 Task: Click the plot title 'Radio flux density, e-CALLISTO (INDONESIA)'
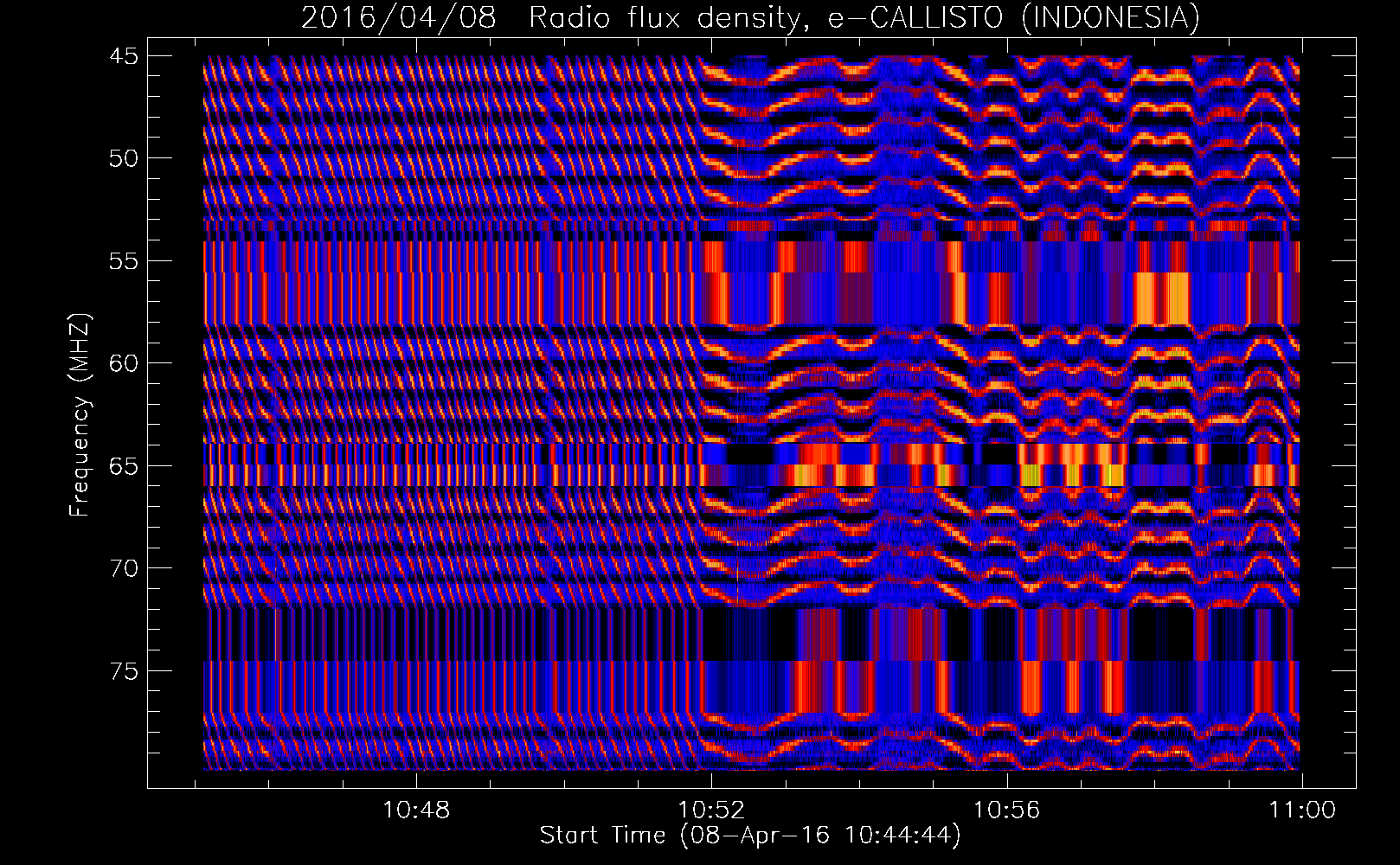[x=864, y=18]
